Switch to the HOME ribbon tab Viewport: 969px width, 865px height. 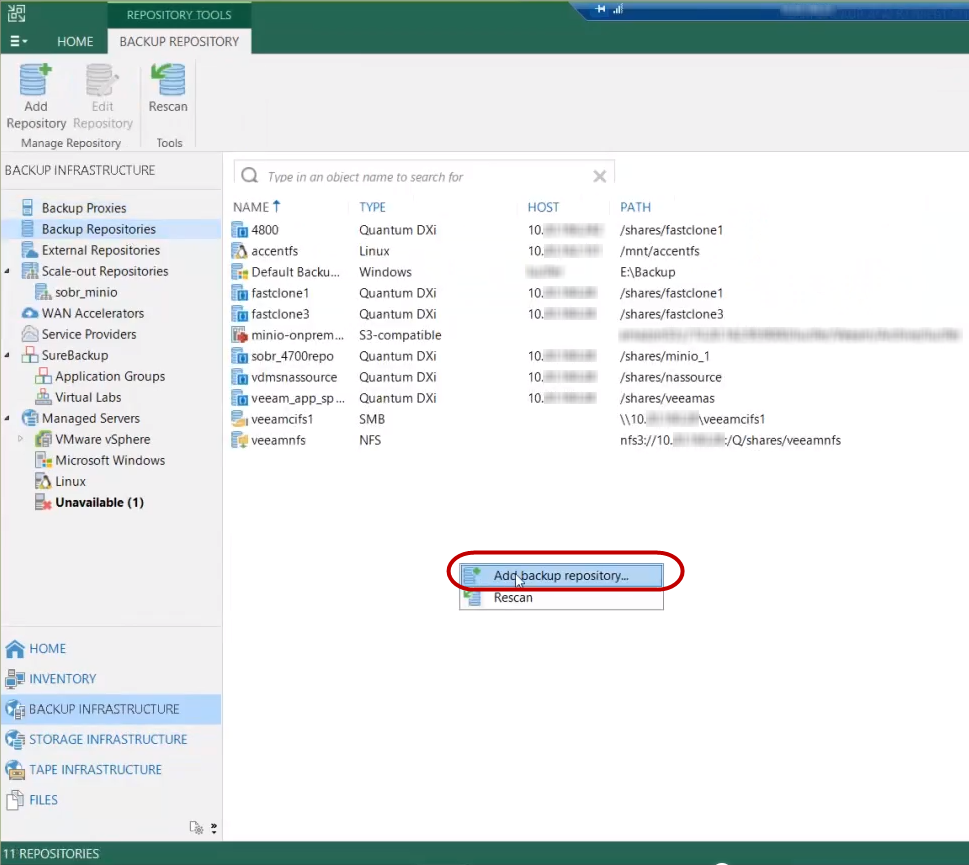tap(75, 42)
